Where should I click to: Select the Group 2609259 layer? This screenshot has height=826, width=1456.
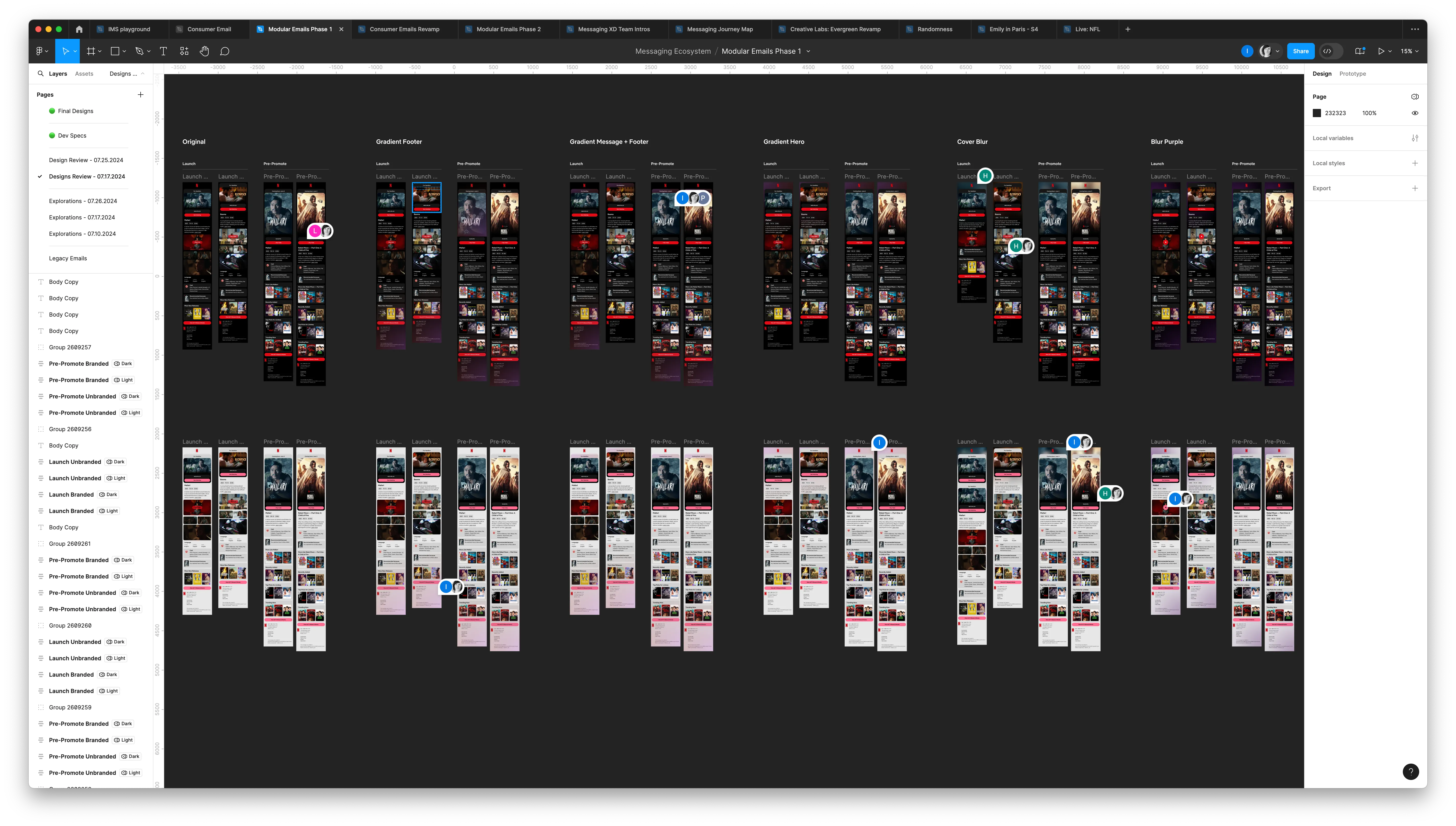[x=70, y=707]
